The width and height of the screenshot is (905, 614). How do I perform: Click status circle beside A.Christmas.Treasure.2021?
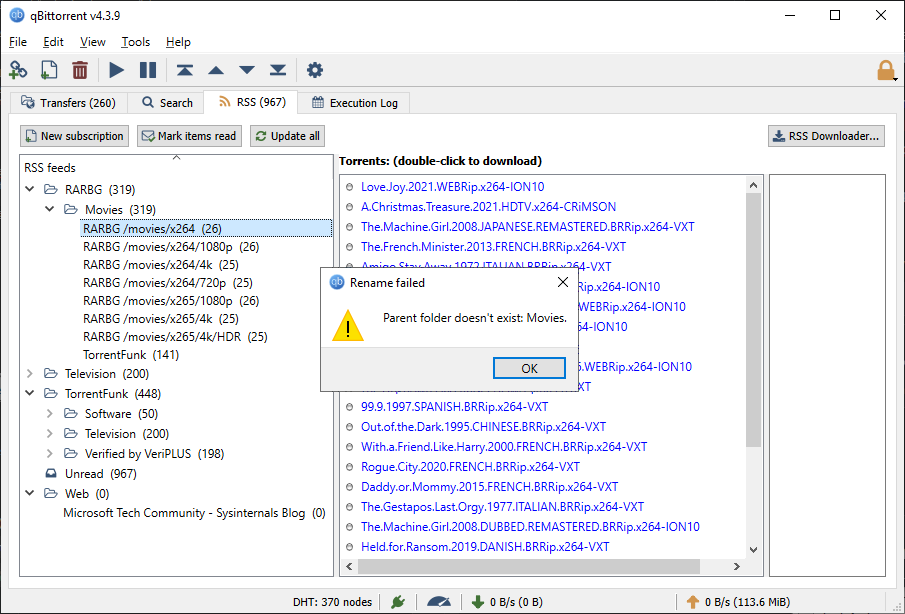pyautogui.click(x=349, y=207)
